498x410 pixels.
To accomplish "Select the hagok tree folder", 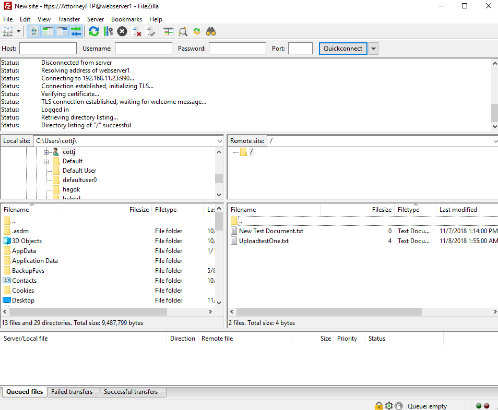I will [71, 189].
